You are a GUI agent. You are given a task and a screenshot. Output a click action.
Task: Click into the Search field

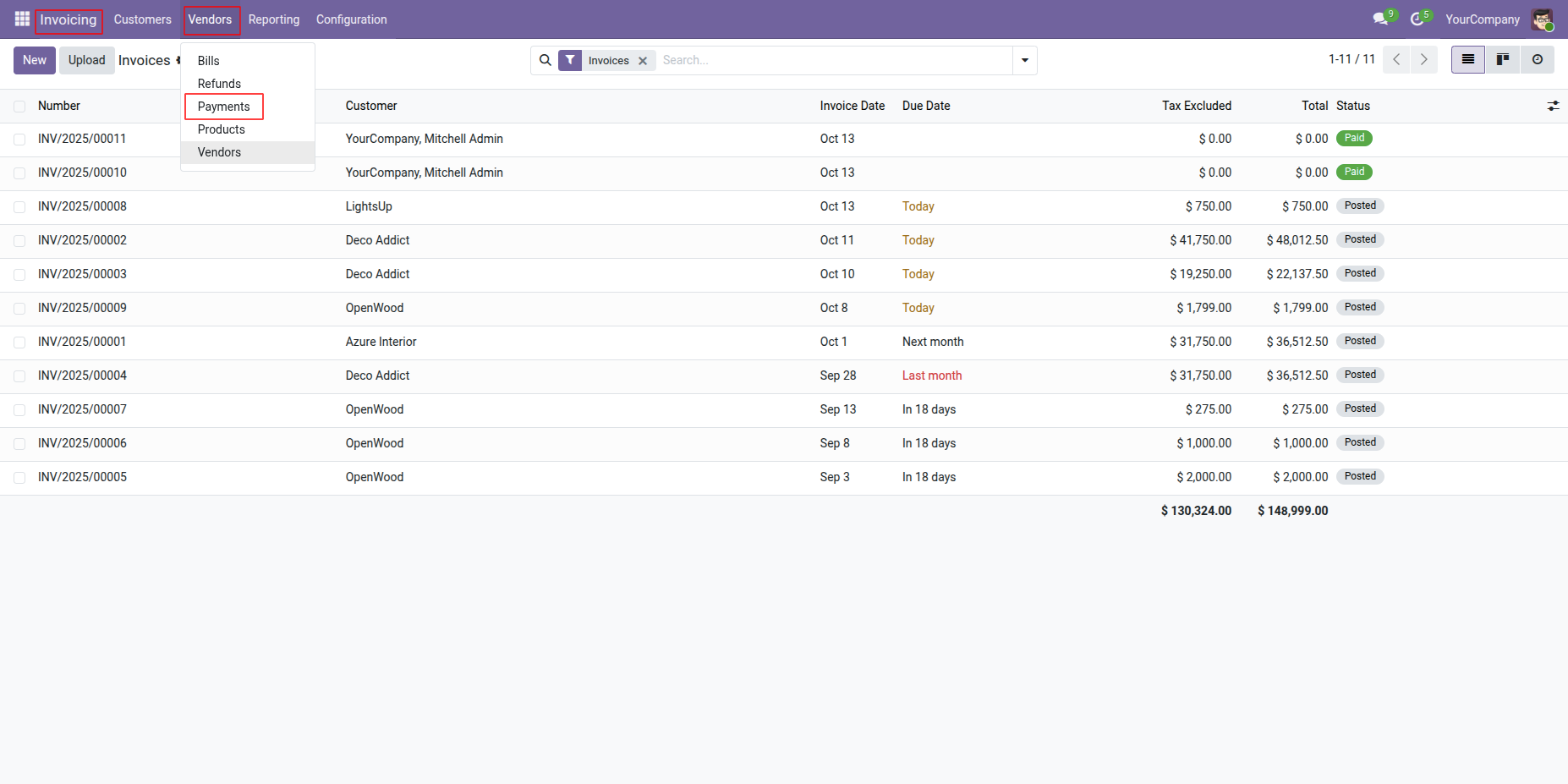point(833,60)
